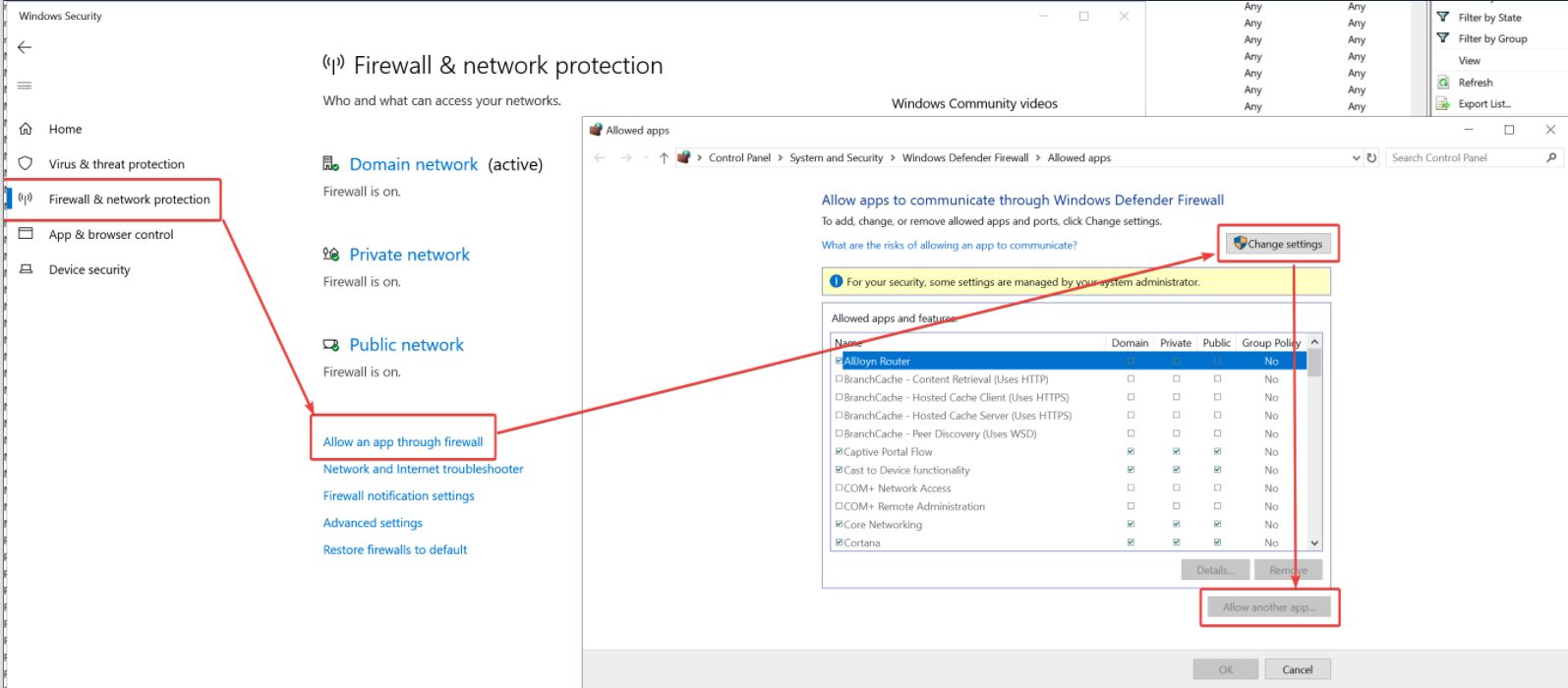Toggle Core Networking Public checkbox

coord(1217,524)
